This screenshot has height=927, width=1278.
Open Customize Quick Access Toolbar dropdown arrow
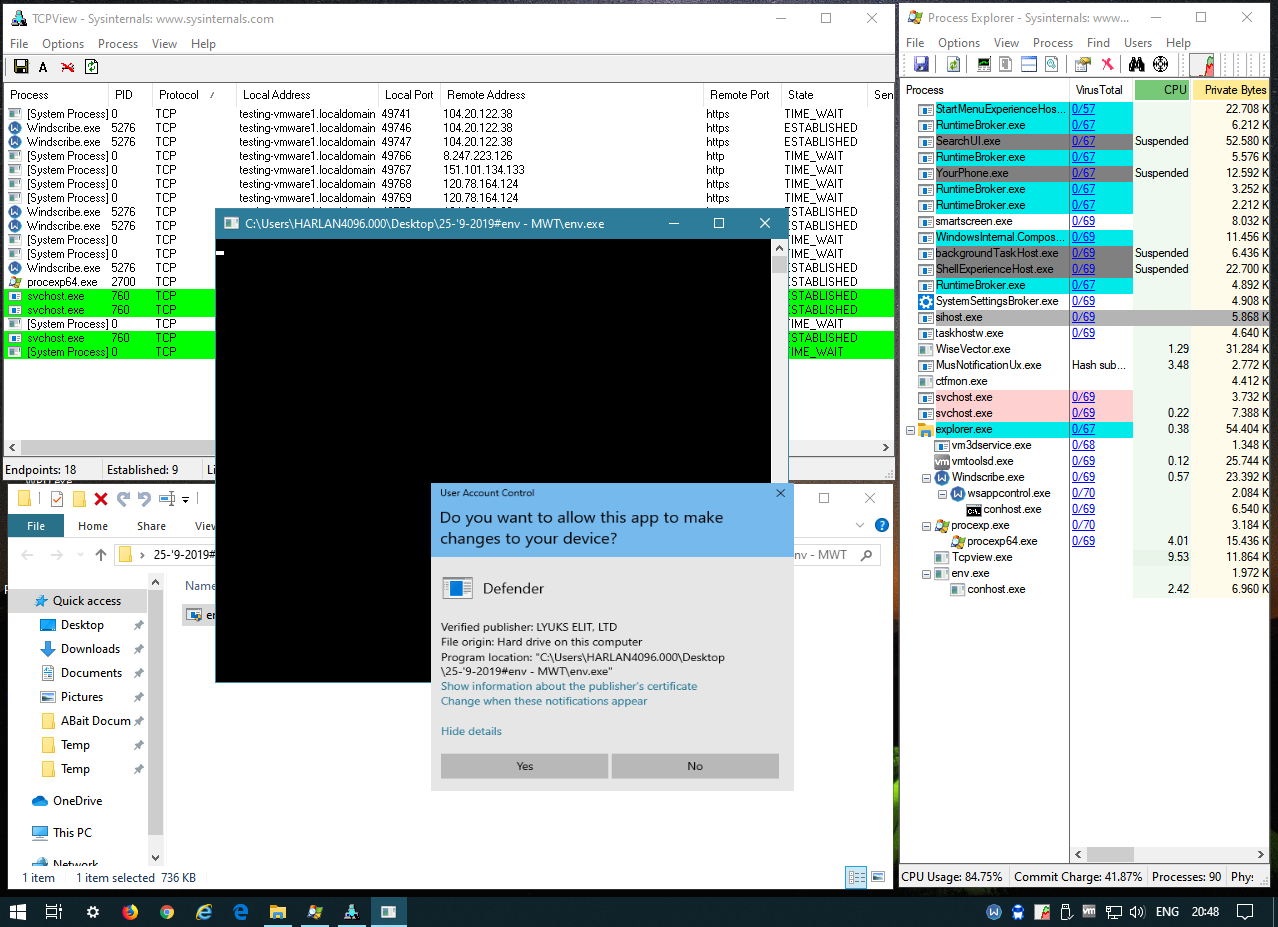pos(185,500)
